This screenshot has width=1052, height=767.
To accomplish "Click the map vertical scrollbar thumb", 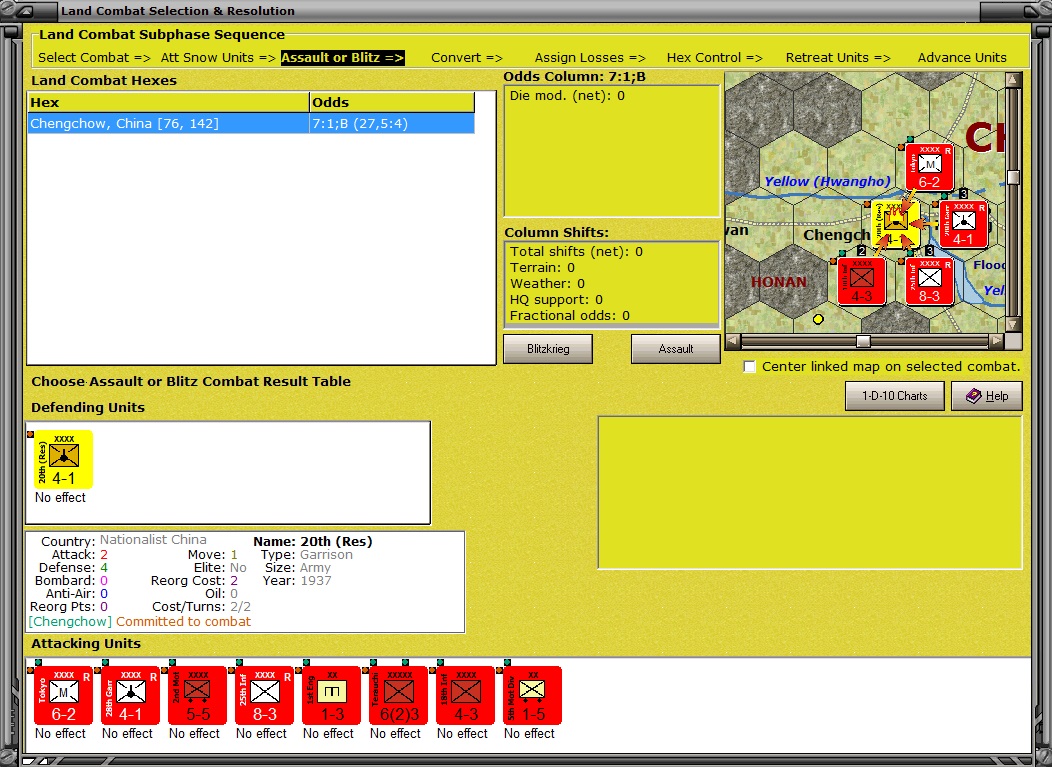I will [1013, 177].
